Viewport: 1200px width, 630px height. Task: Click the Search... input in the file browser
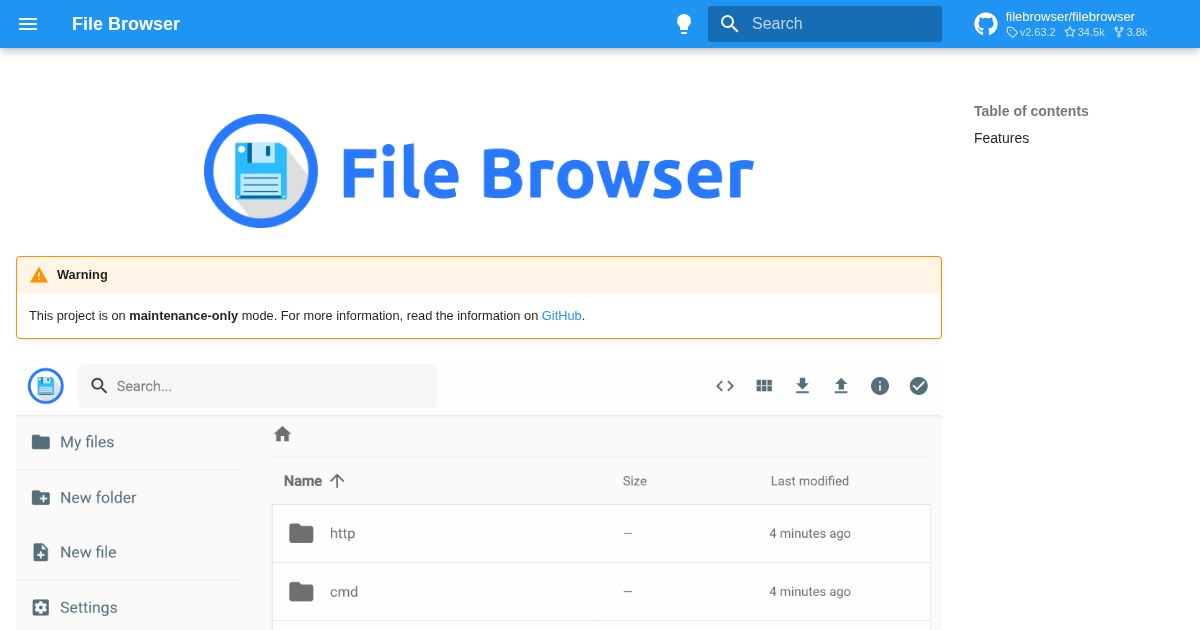click(257, 386)
